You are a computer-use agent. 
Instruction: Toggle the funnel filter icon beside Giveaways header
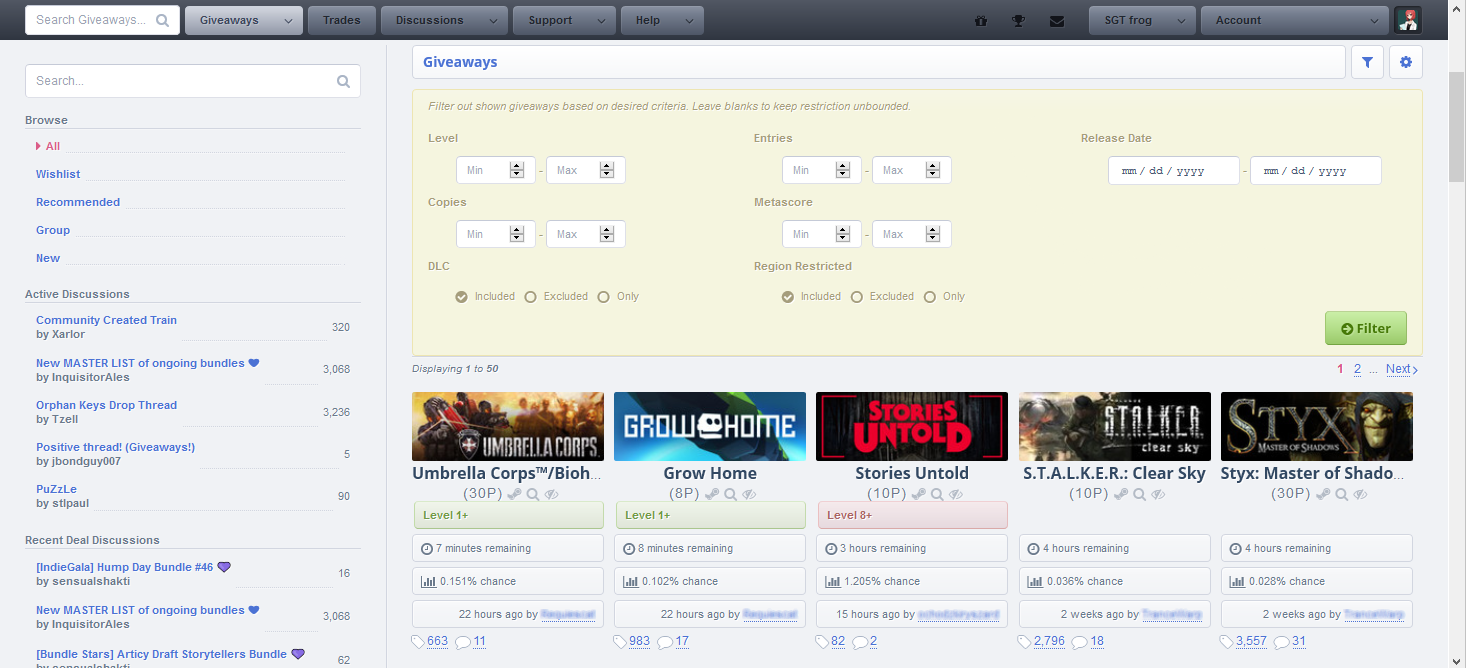pyautogui.click(x=1367, y=62)
